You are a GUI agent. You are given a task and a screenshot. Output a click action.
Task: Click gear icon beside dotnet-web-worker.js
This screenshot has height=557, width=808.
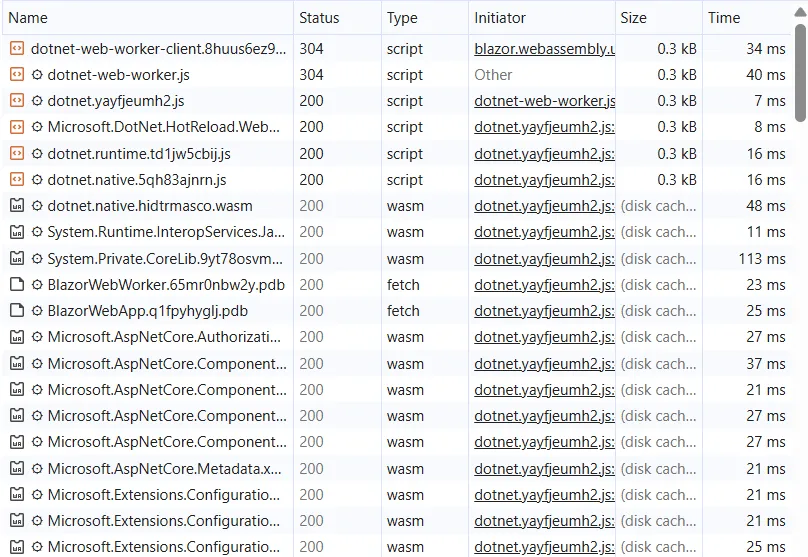coord(37,75)
